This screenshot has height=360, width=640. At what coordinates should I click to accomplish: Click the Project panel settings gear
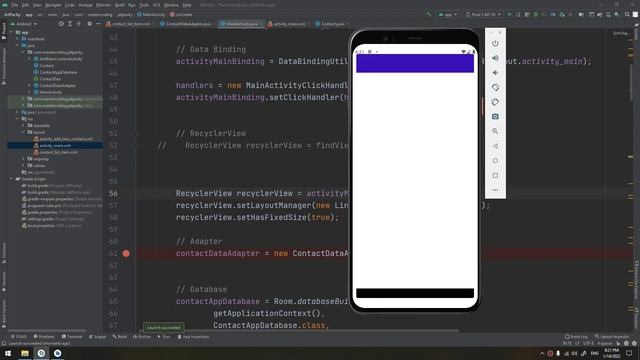[x=90, y=24]
